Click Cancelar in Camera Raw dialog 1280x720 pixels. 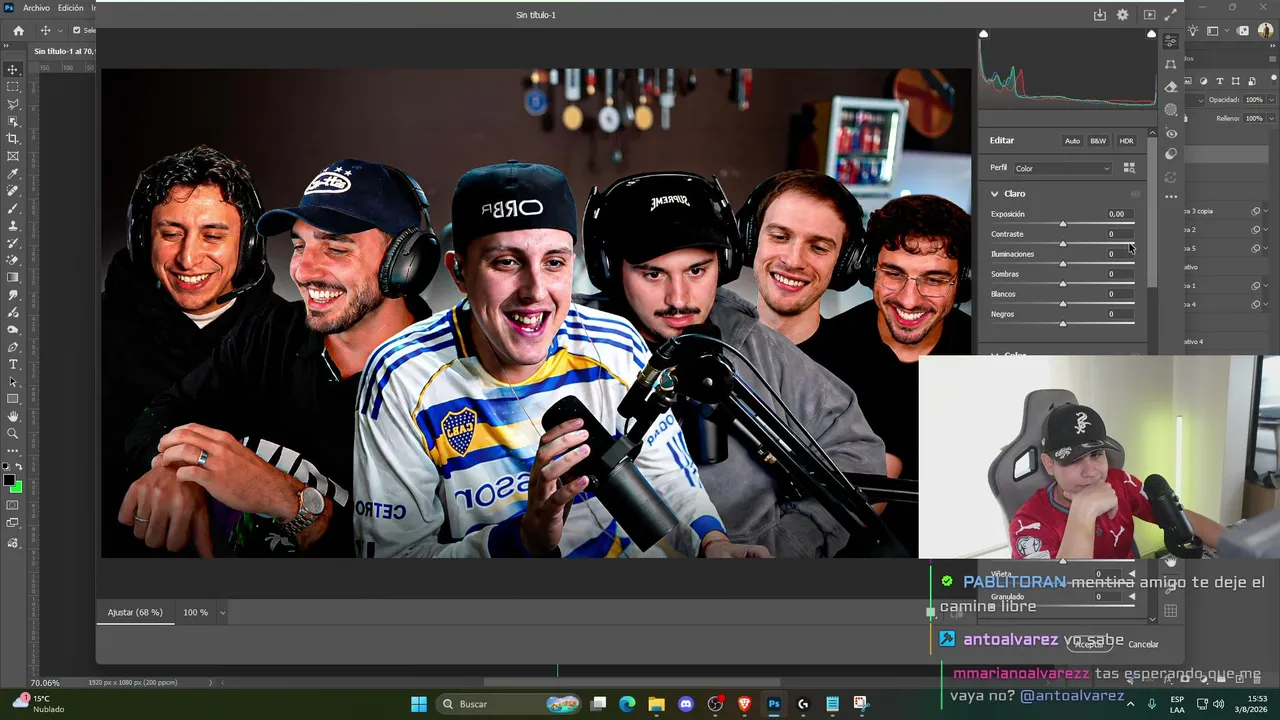coord(1143,645)
